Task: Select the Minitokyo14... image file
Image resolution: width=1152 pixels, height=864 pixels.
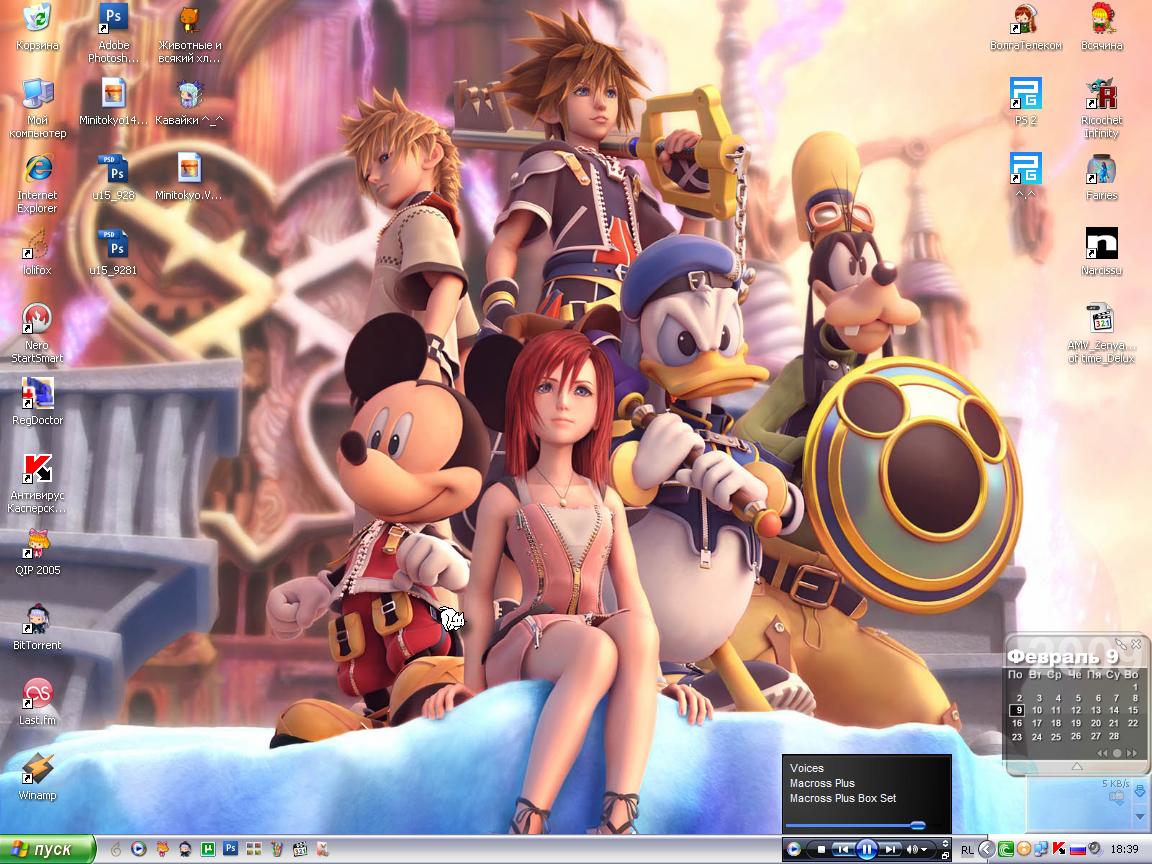Action: click(x=113, y=102)
